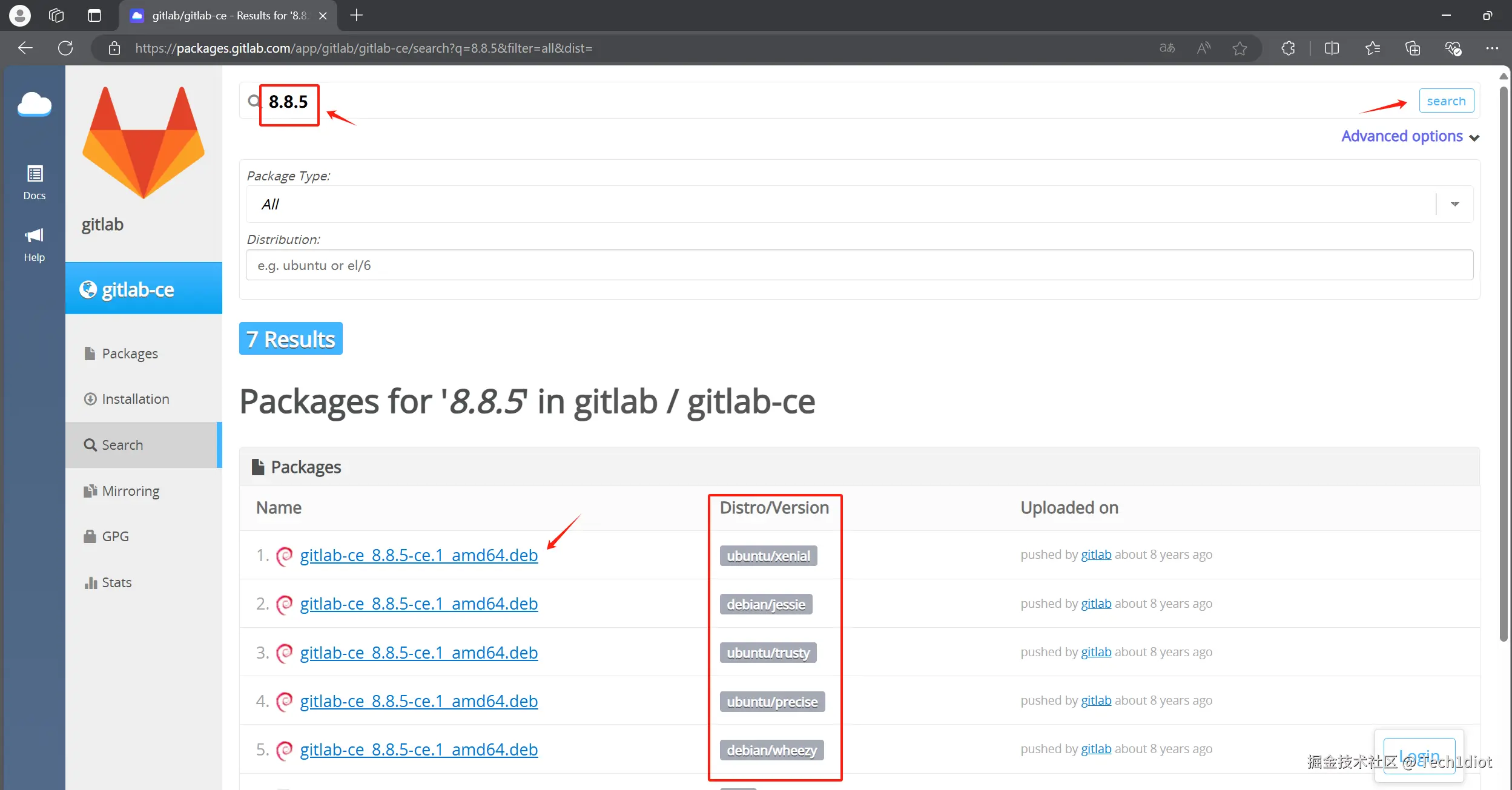Select Installation in sidebar menu

pyautogui.click(x=135, y=399)
